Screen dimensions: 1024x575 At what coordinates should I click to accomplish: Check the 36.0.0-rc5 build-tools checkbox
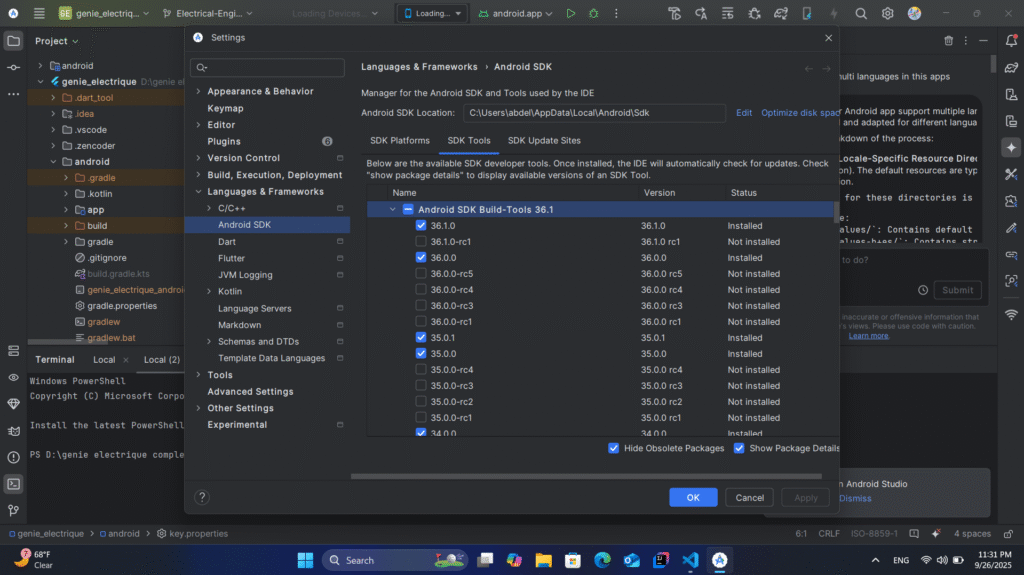pyautogui.click(x=421, y=274)
